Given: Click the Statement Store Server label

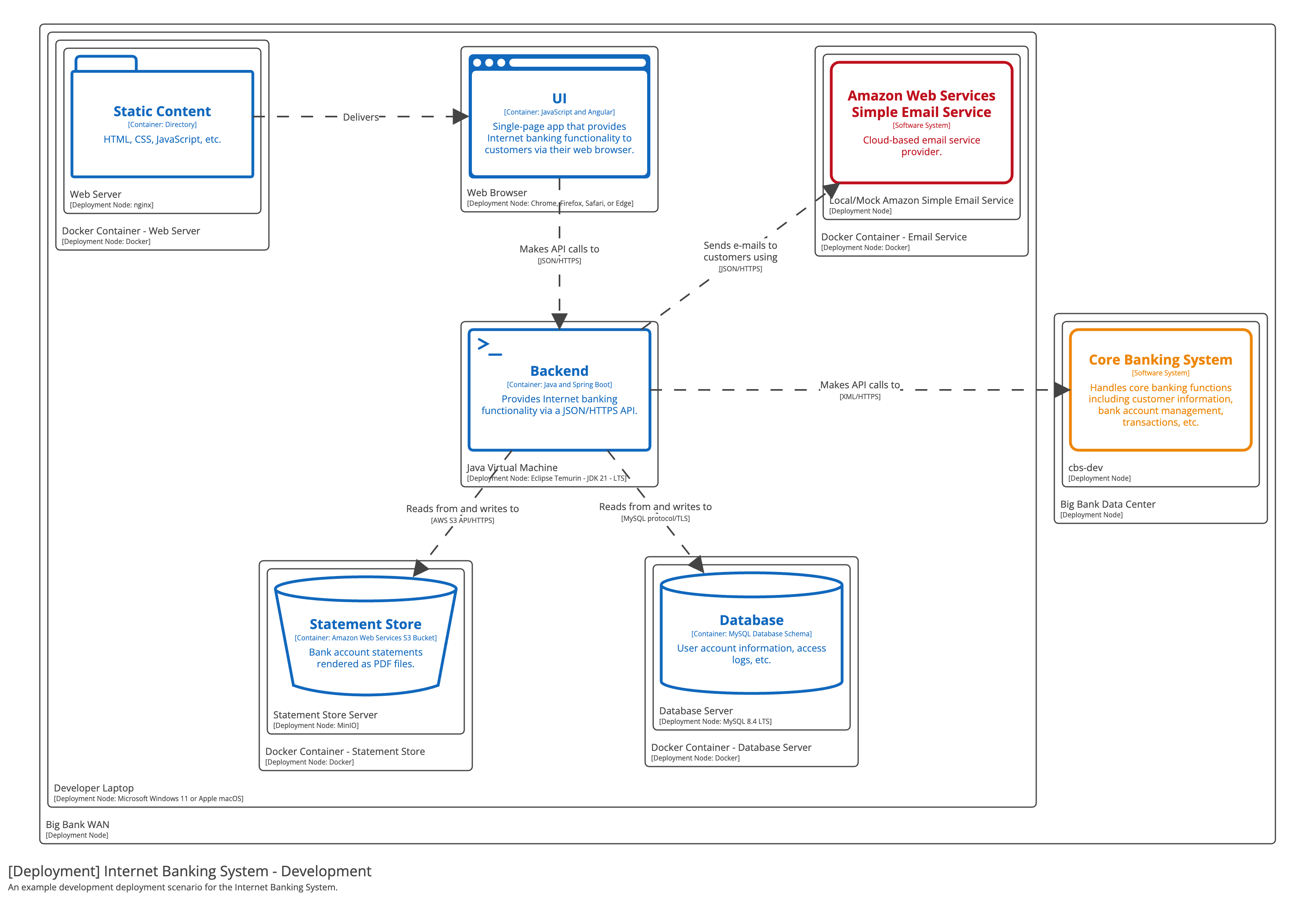Looking at the screenshot, I should [325, 715].
